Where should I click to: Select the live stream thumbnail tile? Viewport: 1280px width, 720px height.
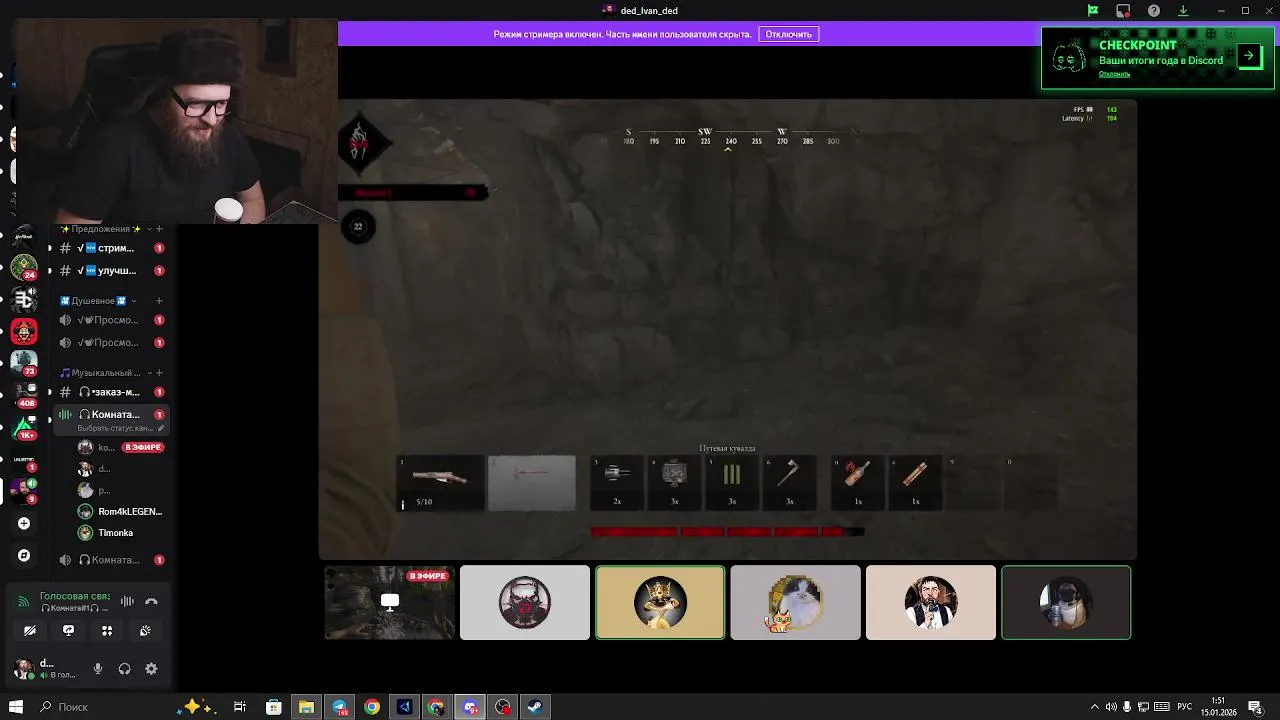point(390,602)
